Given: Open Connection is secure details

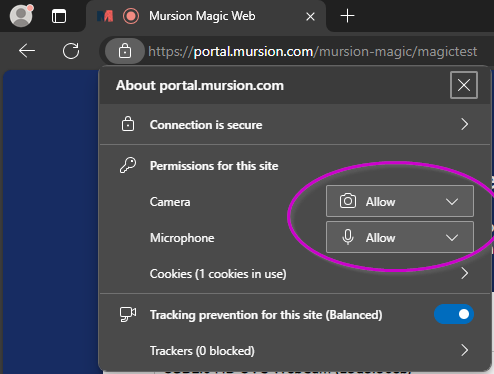Looking at the screenshot, I should pyautogui.click(x=295, y=125).
